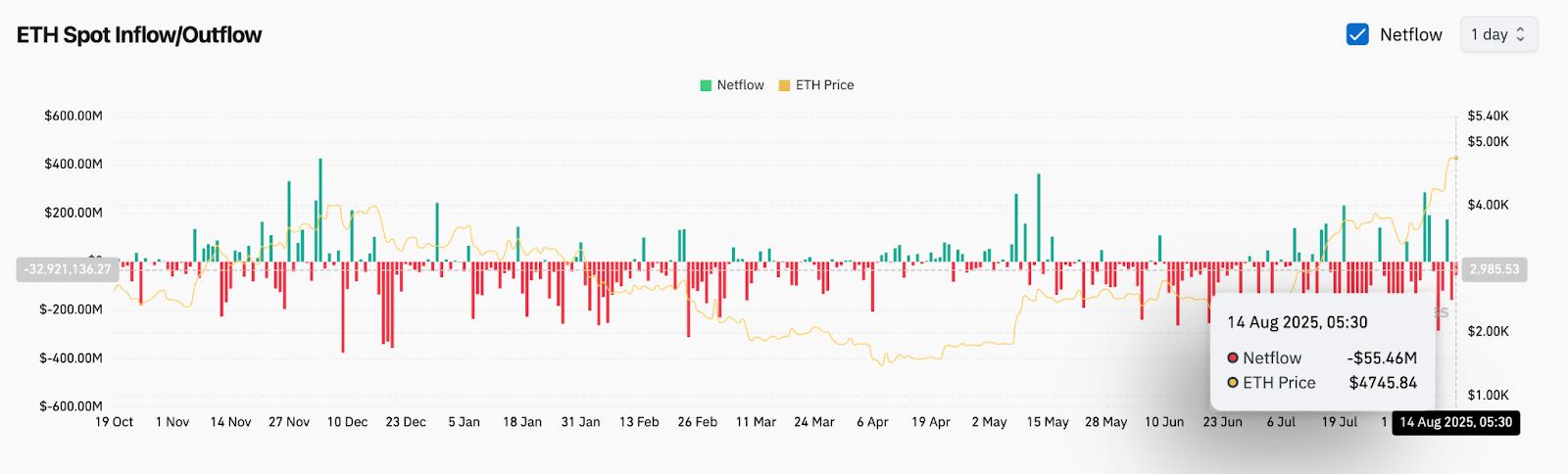The height and width of the screenshot is (474, 1568).
Task: Toggle ETH Price series via legend label
Action: tap(824, 85)
